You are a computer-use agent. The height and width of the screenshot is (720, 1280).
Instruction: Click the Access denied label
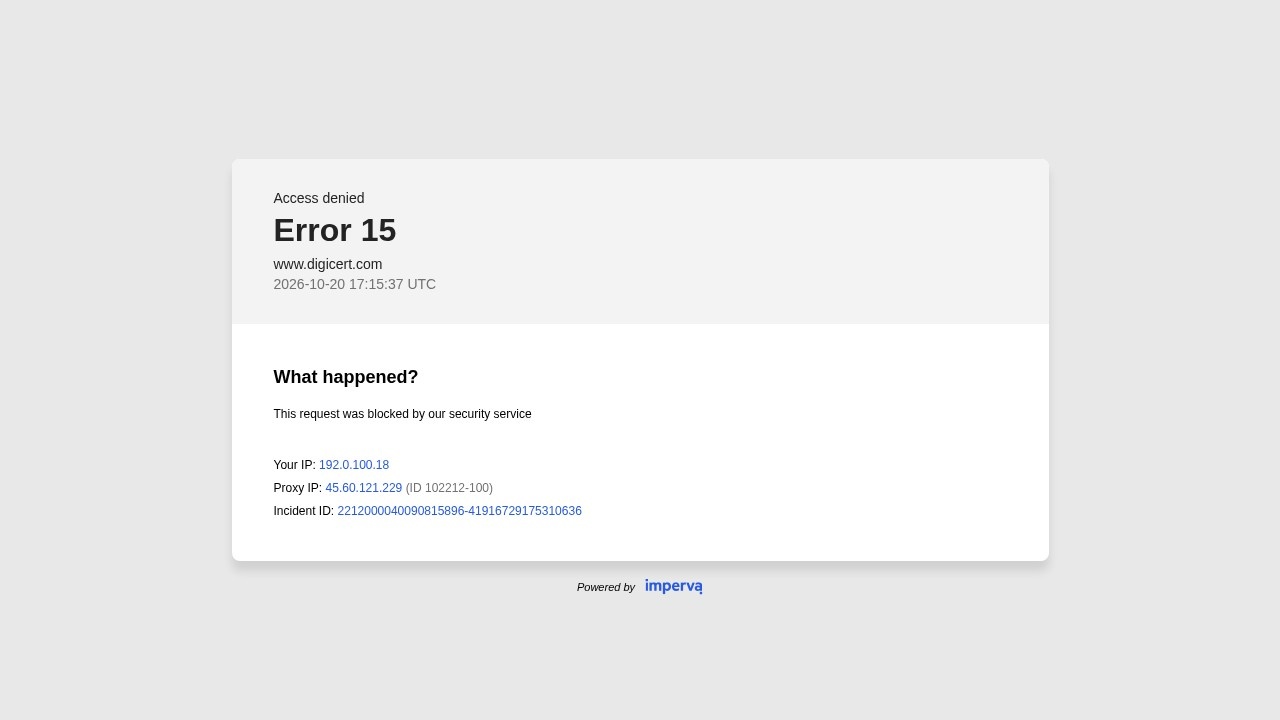point(319,198)
